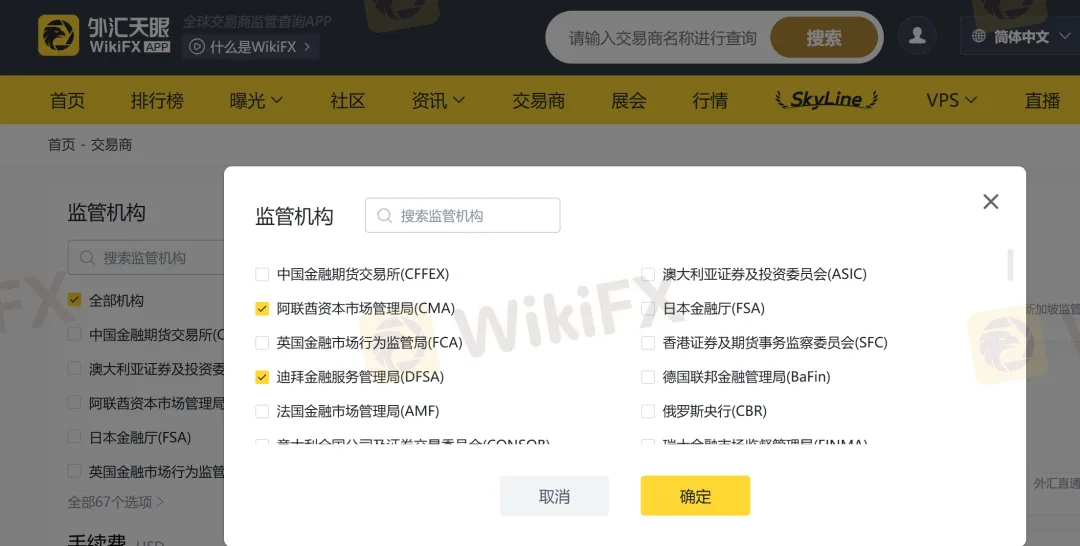Confirm selection with 确定 button
The width and height of the screenshot is (1080, 546).
695,496
